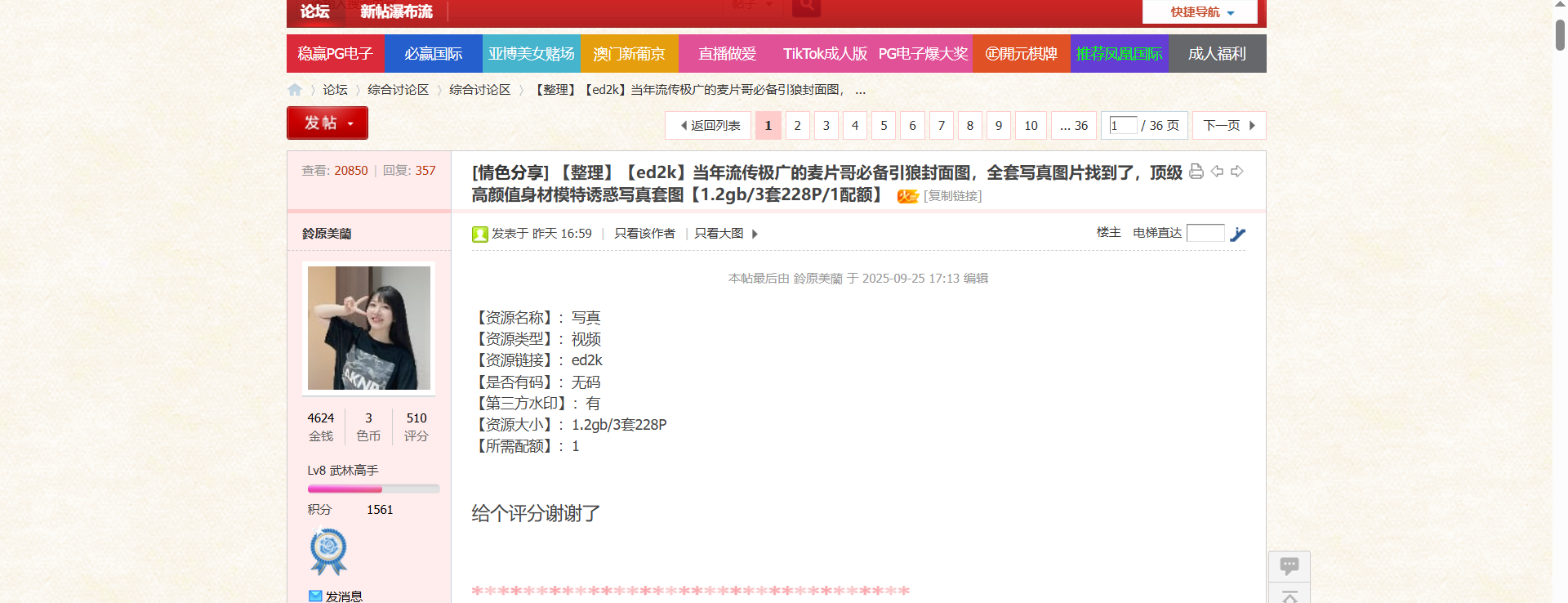
Task: Click the pink level progress bar
Action: (x=373, y=489)
